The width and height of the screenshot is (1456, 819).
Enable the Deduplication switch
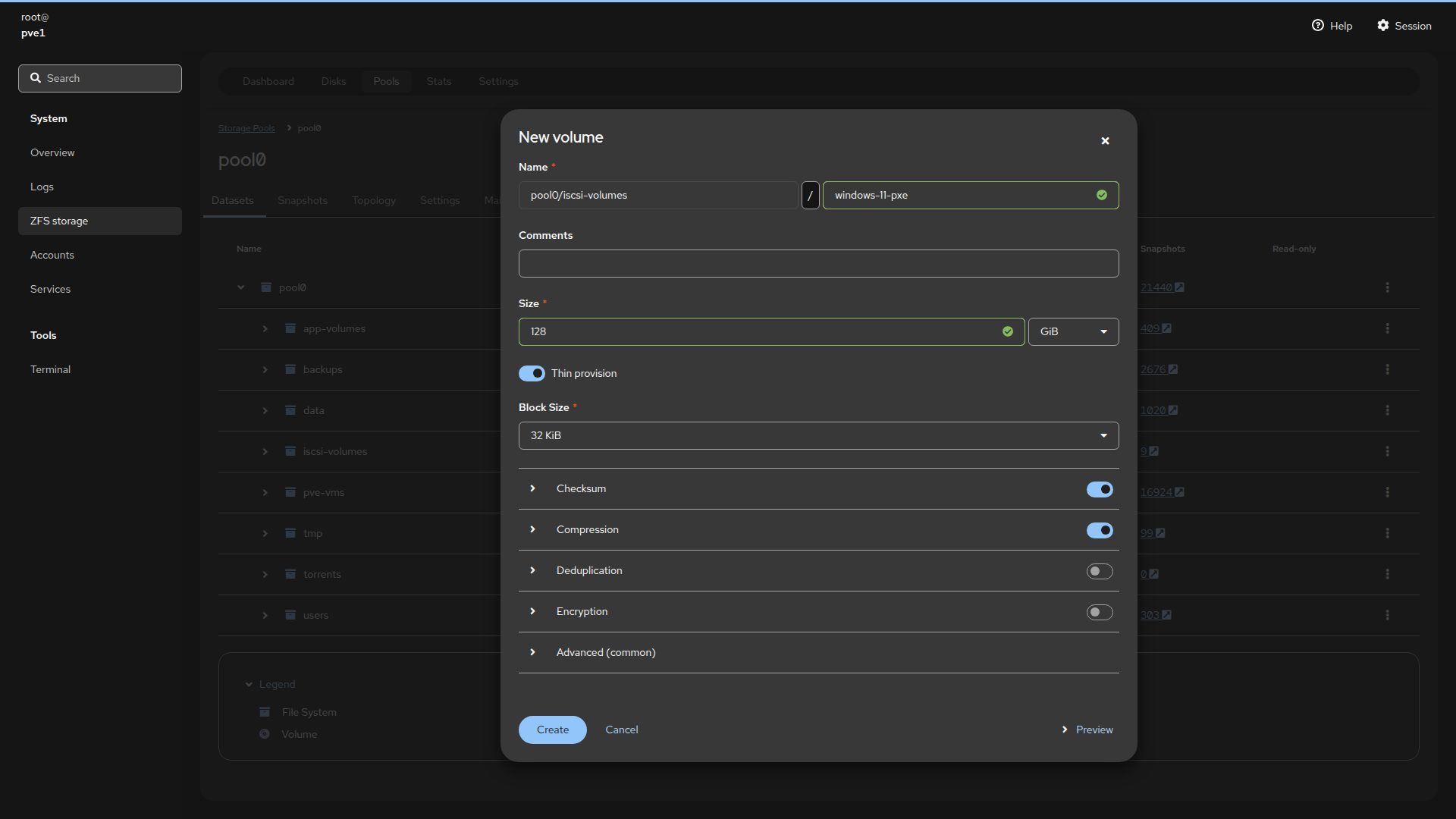click(x=1100, y=571)
